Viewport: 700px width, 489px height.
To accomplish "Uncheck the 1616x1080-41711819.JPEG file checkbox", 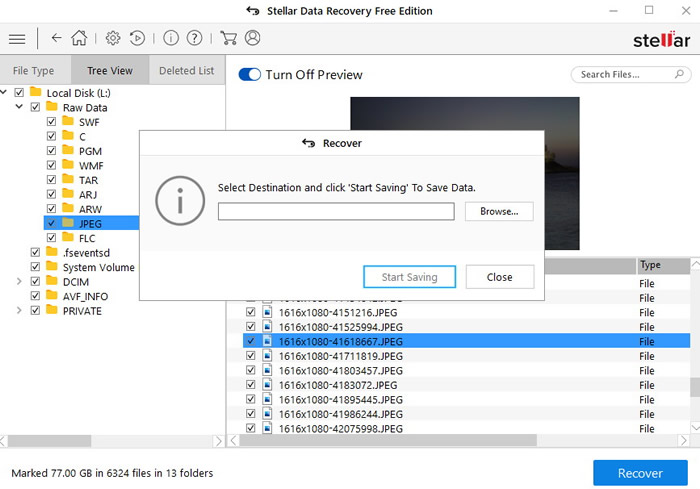I will (251, 356).
